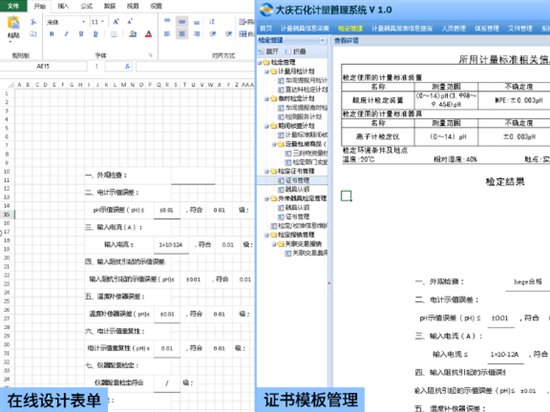Click the 展开 expand-all button
Image resolution: width=550 pixels, height=412 pixels.
pyautogui.click(x=268, y=52)
